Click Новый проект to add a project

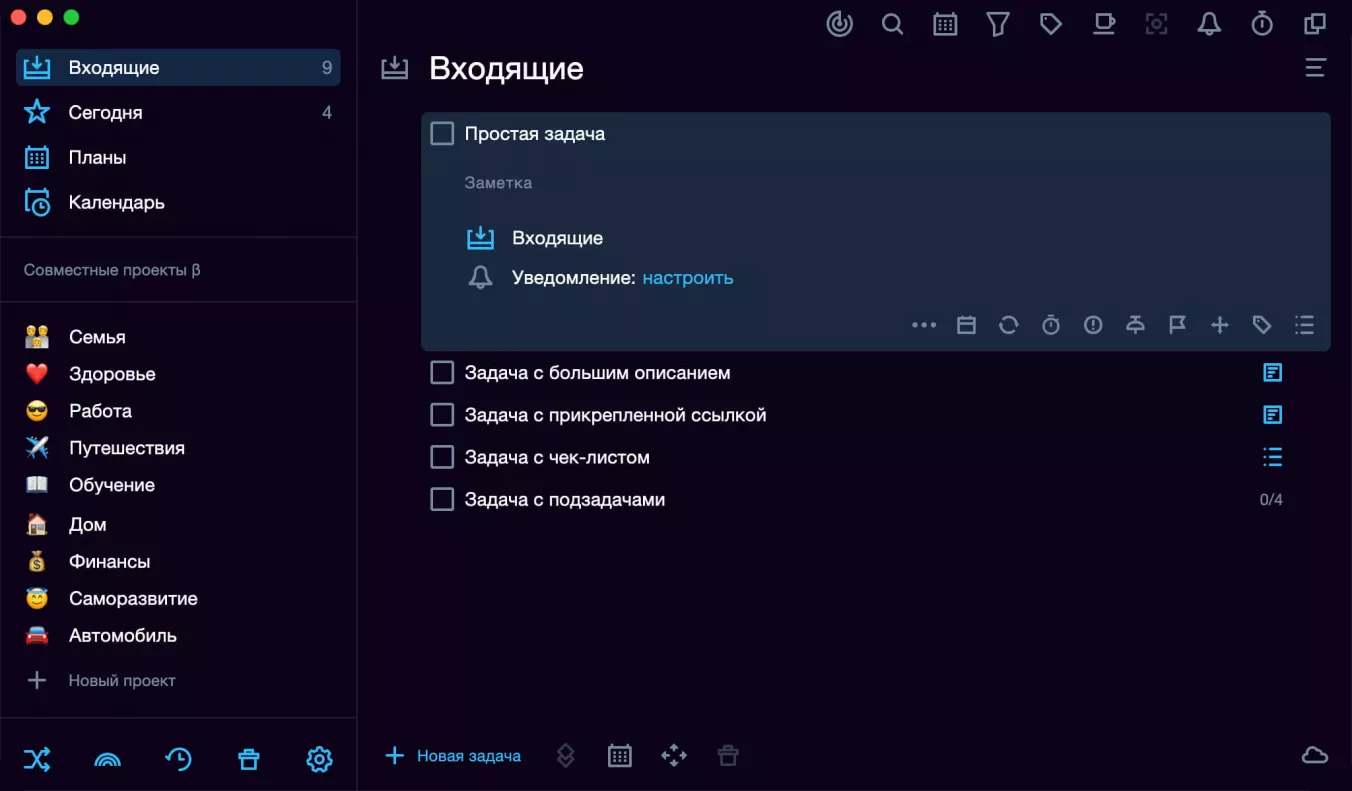coord(100,681)
